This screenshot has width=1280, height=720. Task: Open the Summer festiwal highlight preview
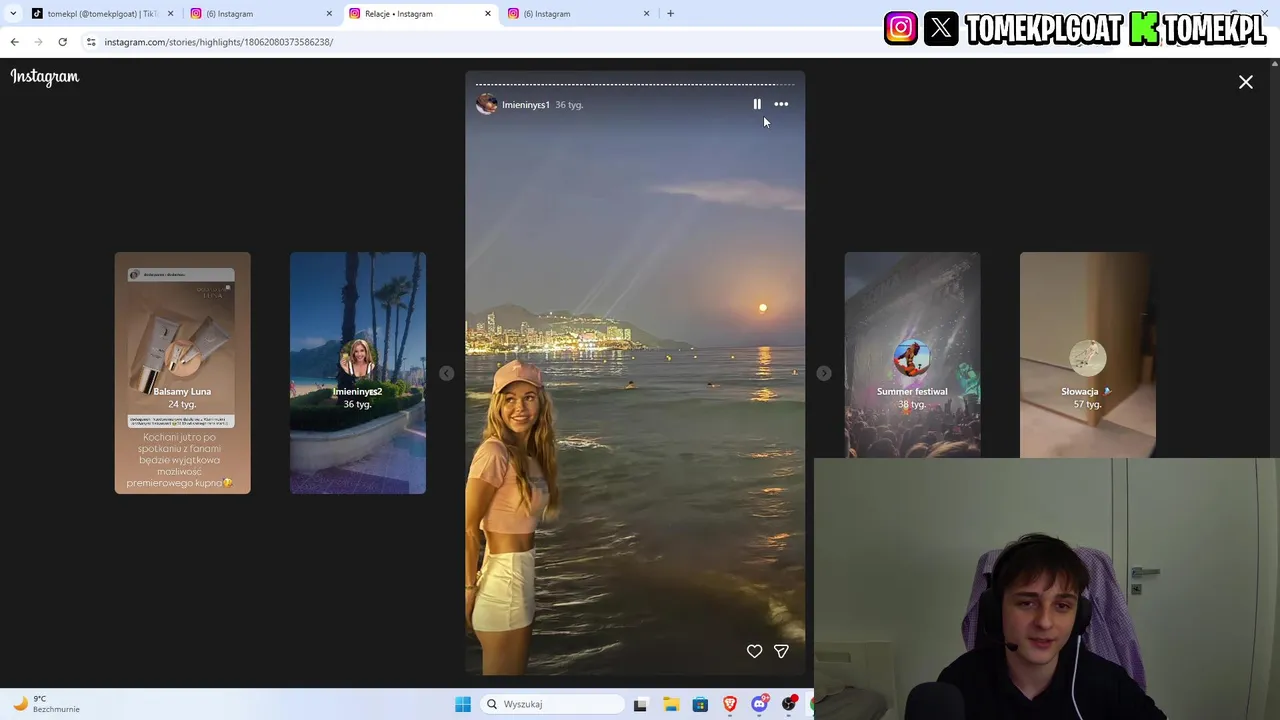pos(912,355)
